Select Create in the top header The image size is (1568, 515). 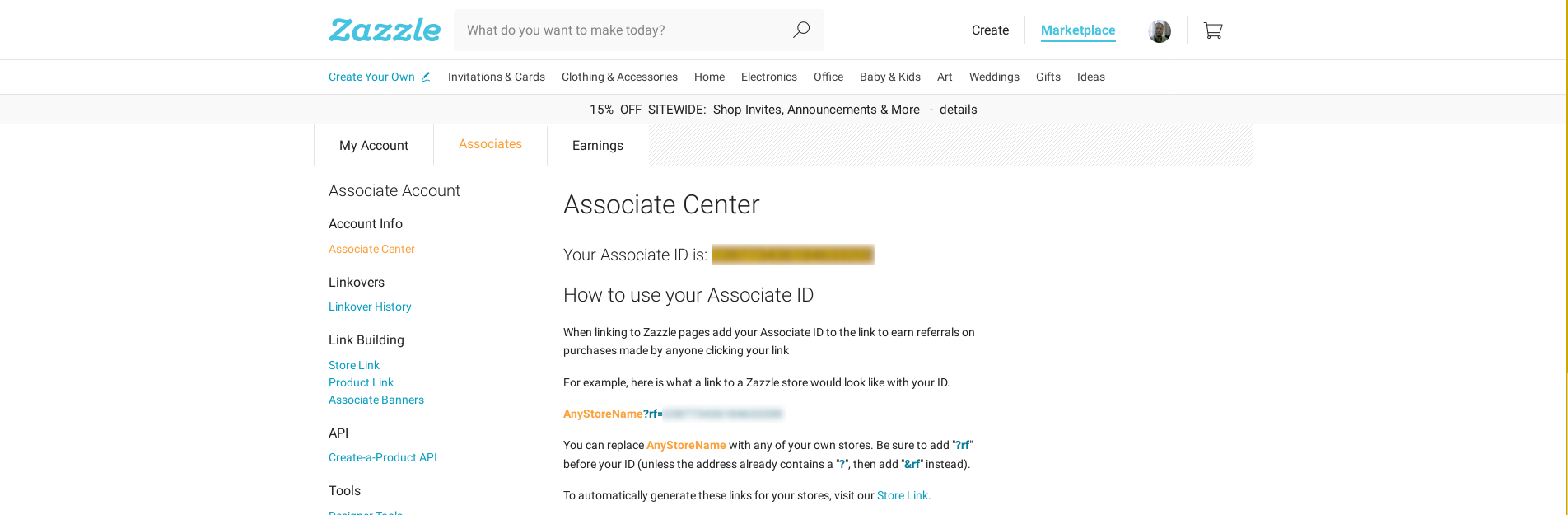(990, 30)
